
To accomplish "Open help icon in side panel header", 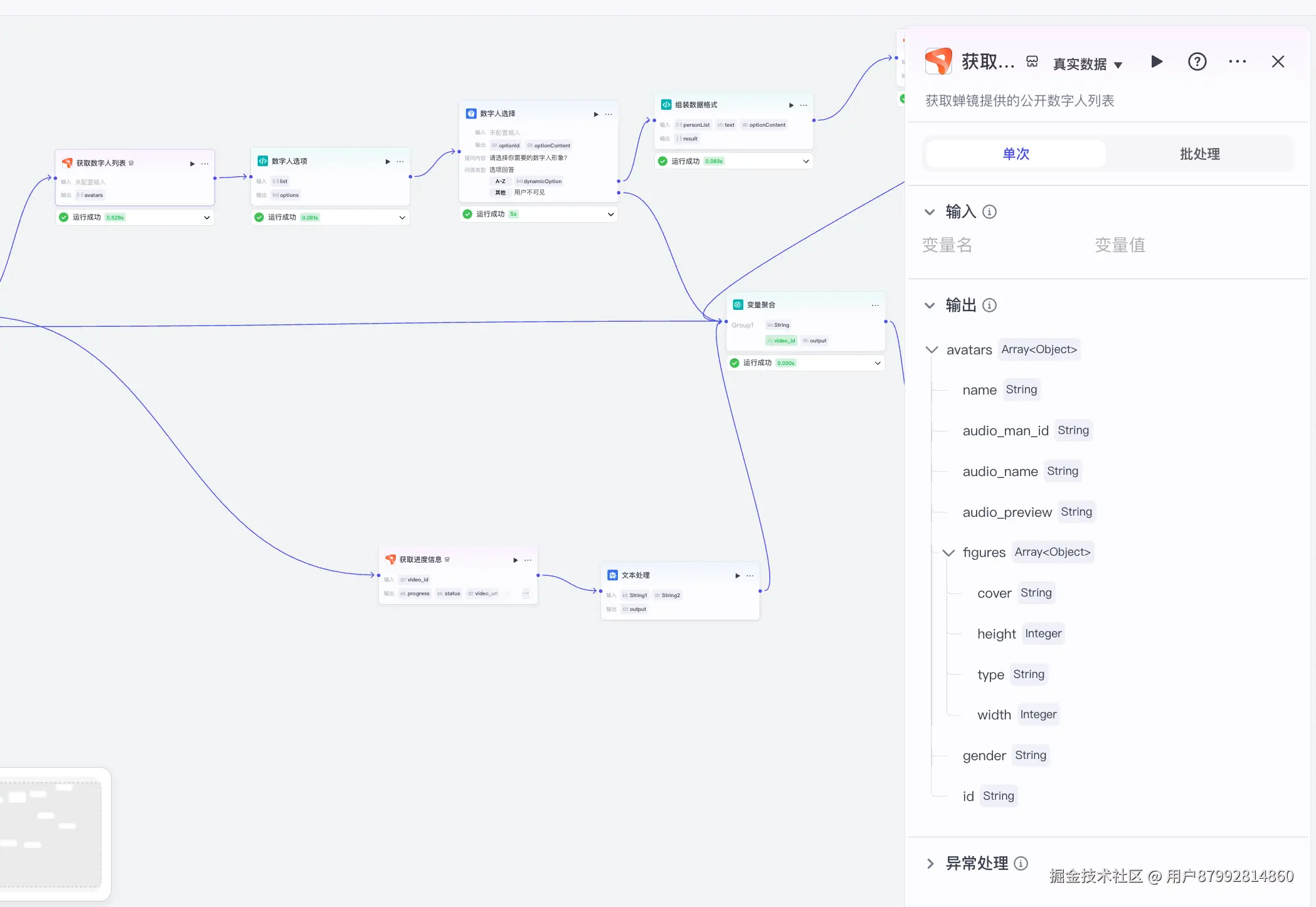I will [x=1197, y=61].
